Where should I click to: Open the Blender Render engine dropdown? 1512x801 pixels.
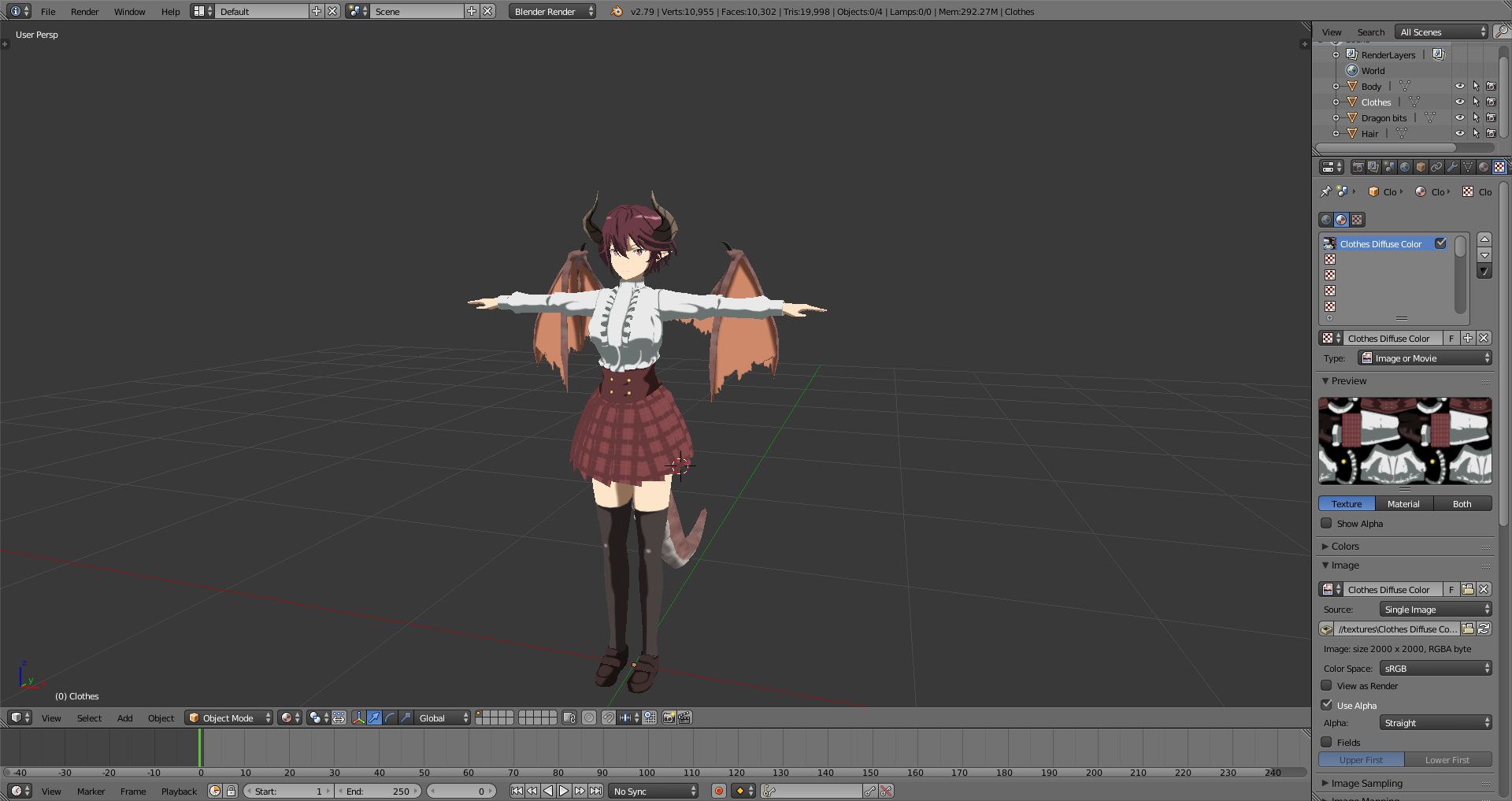click(552, 11)
